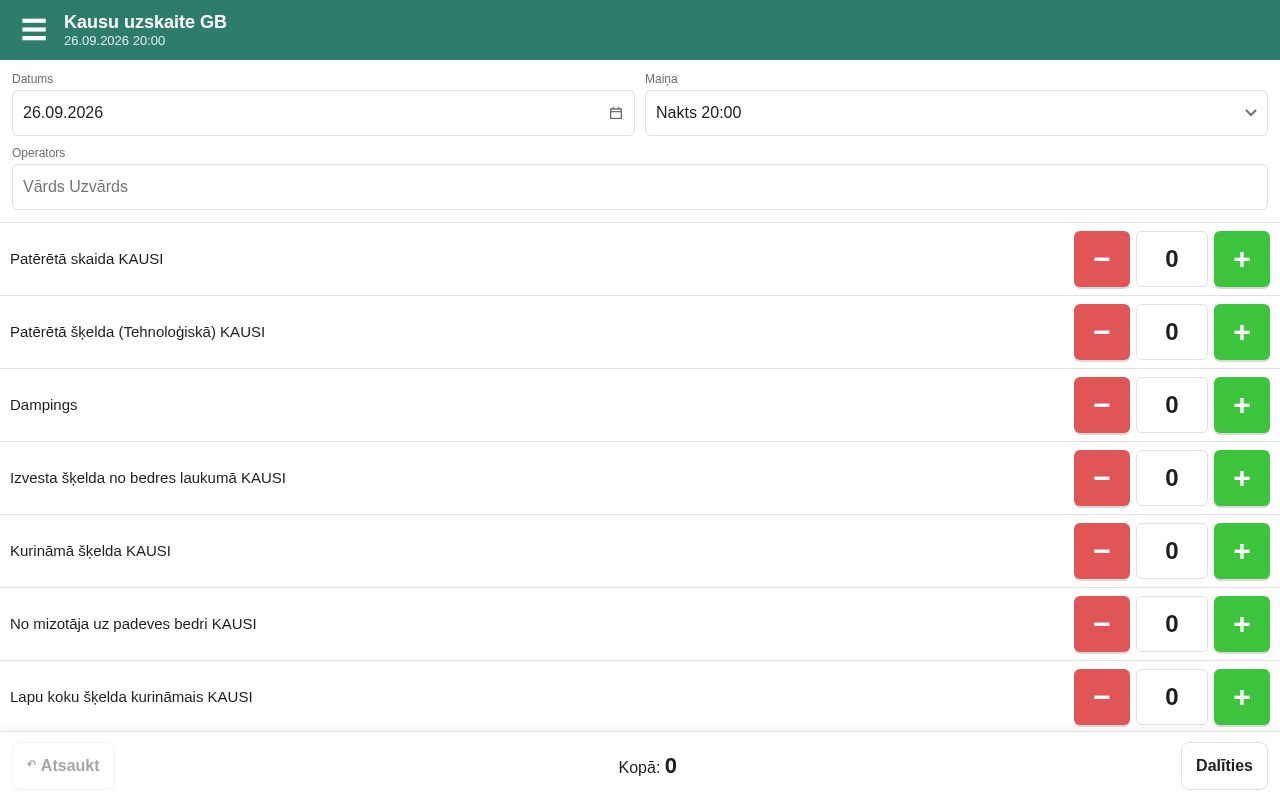Image resolution: width=1280 pixels, height=800 pixels.
Task: Open the calendar picker in Datums field
Action: click(x=616, y=113)
